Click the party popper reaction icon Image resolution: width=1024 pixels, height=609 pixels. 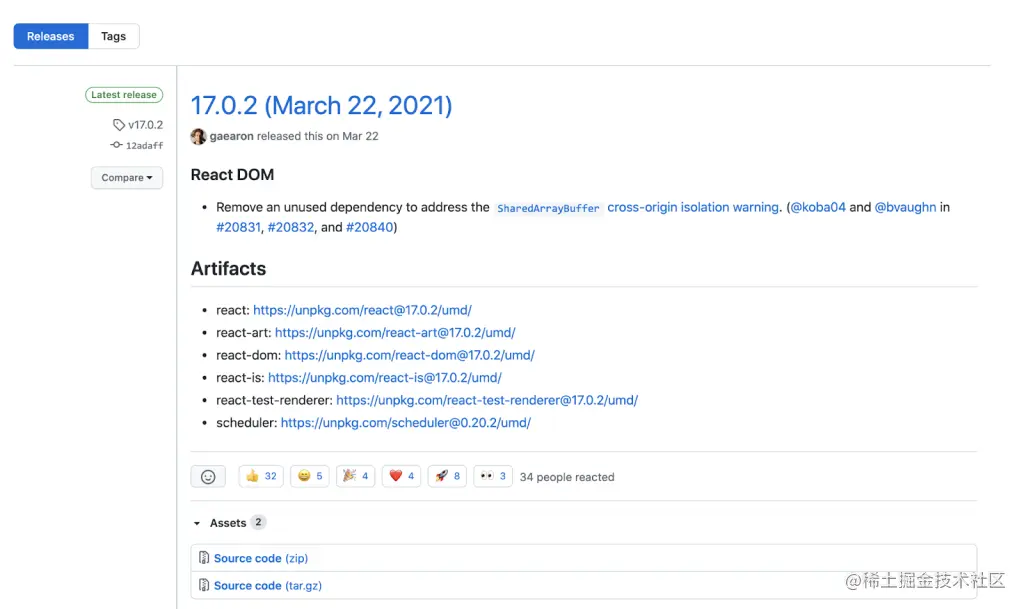(x=355, y=476)
